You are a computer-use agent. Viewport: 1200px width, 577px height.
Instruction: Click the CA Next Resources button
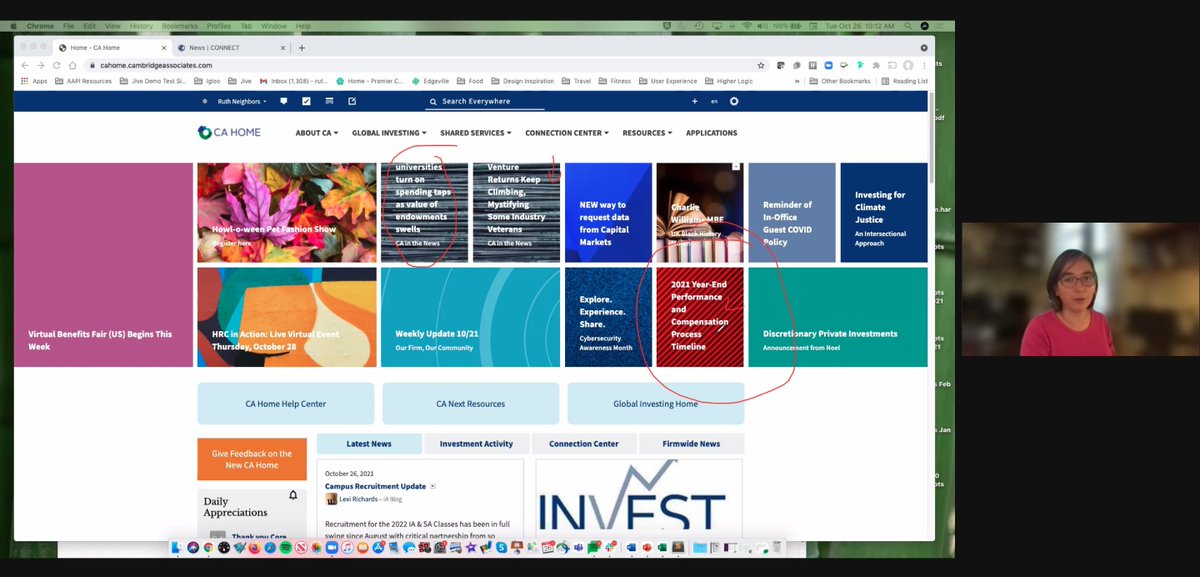click(x=470, y=404)
